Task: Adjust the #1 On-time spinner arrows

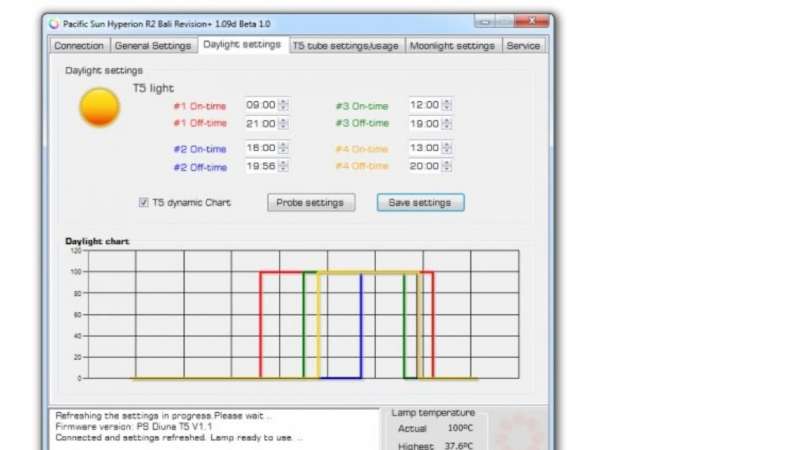Action: [284, 105]
